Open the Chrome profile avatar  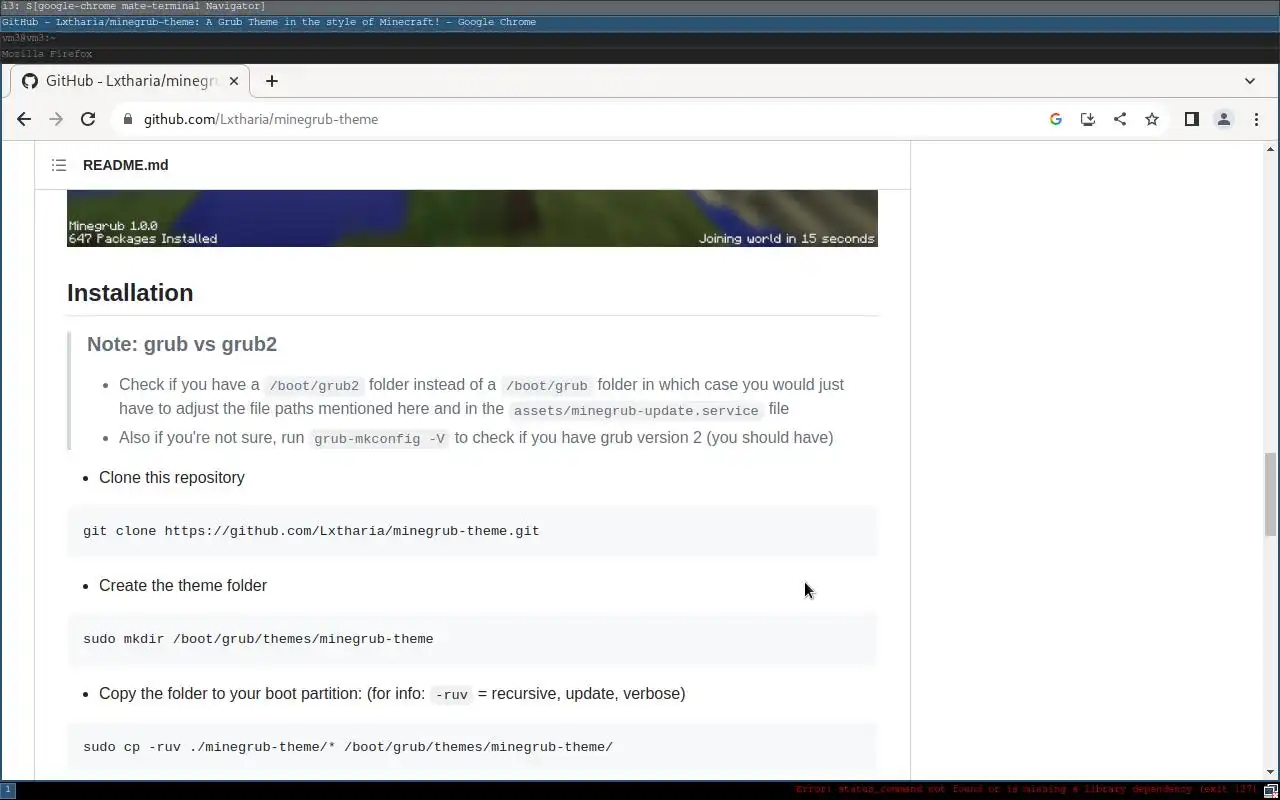[x=1223, y=119]
